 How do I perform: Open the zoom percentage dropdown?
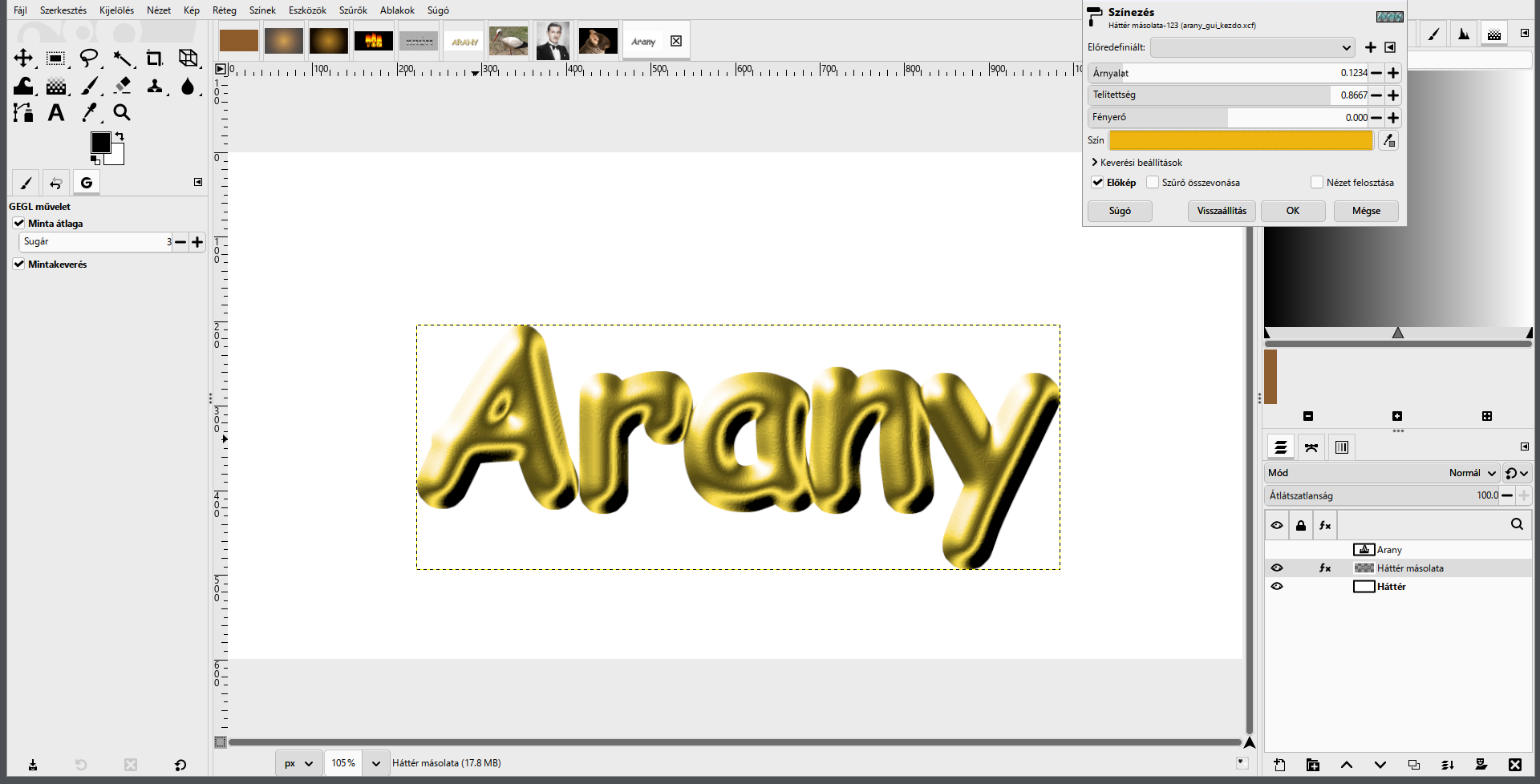pyautogui.click(x=375, y=763)
